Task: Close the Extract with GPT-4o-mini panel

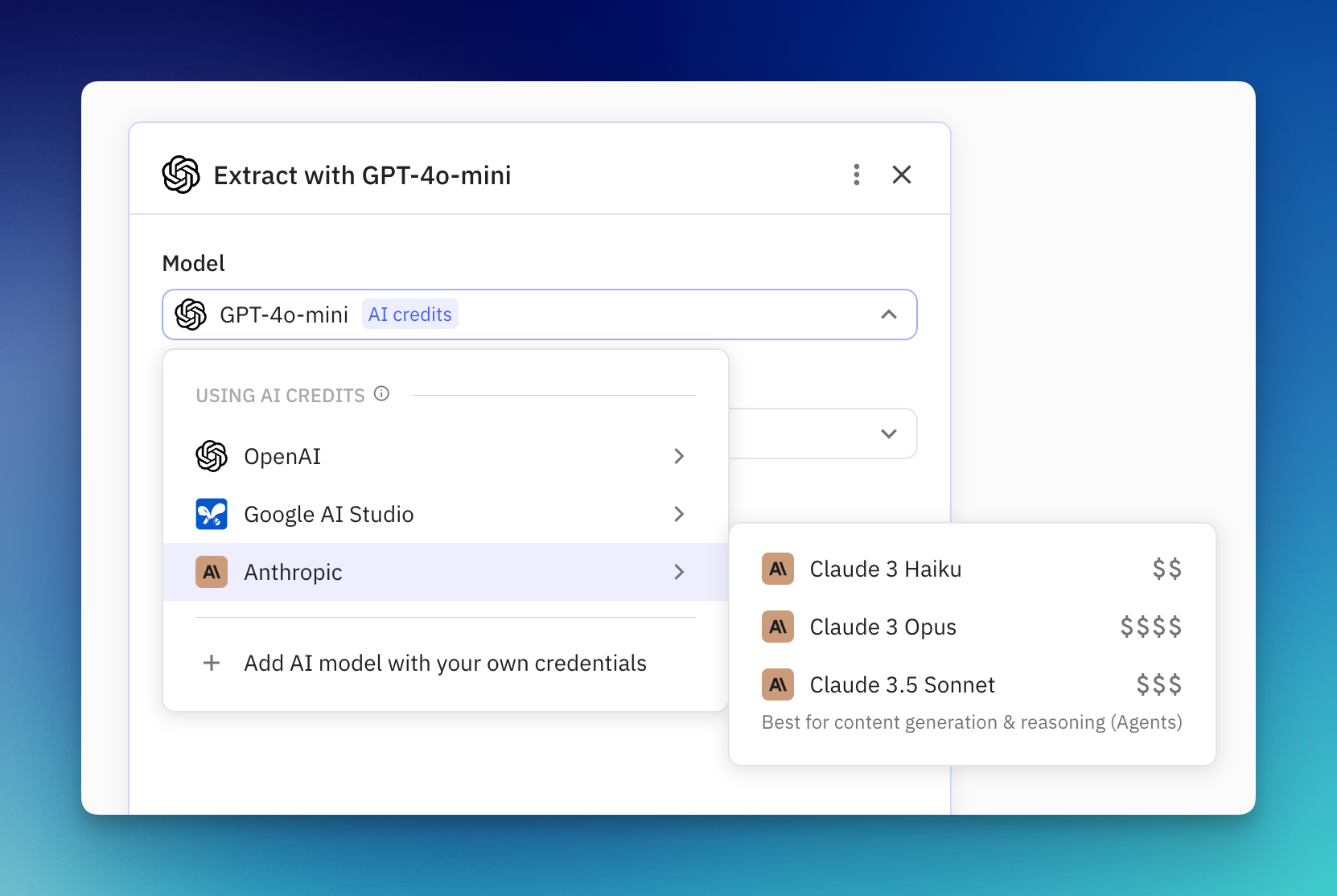Action: click(902, 175)
